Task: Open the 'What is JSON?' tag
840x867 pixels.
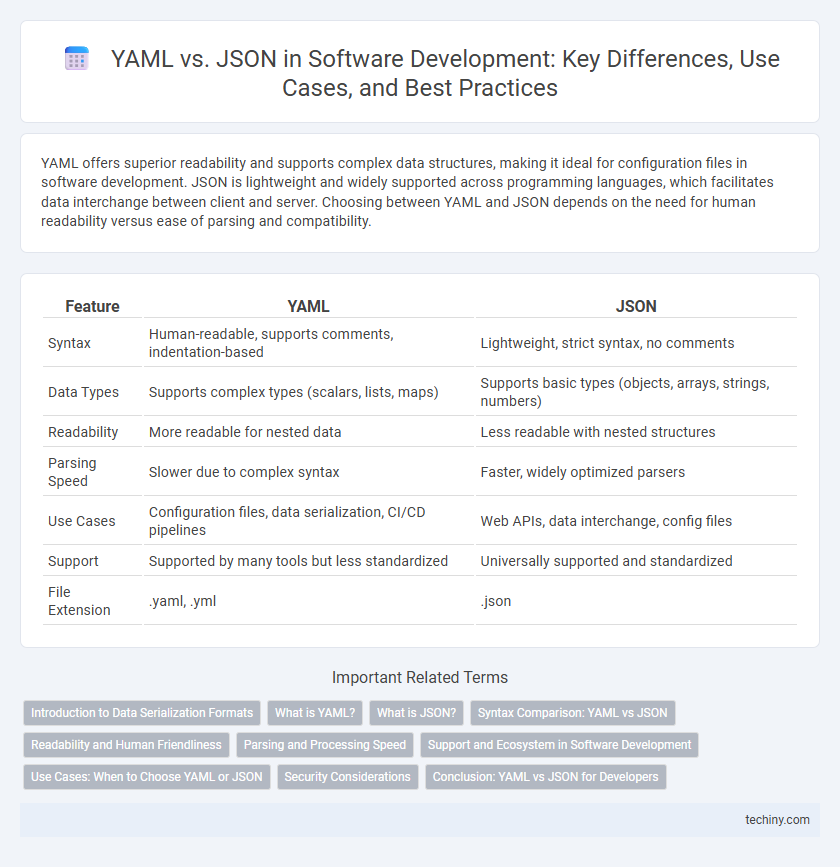Action: (x=416, y=713)
